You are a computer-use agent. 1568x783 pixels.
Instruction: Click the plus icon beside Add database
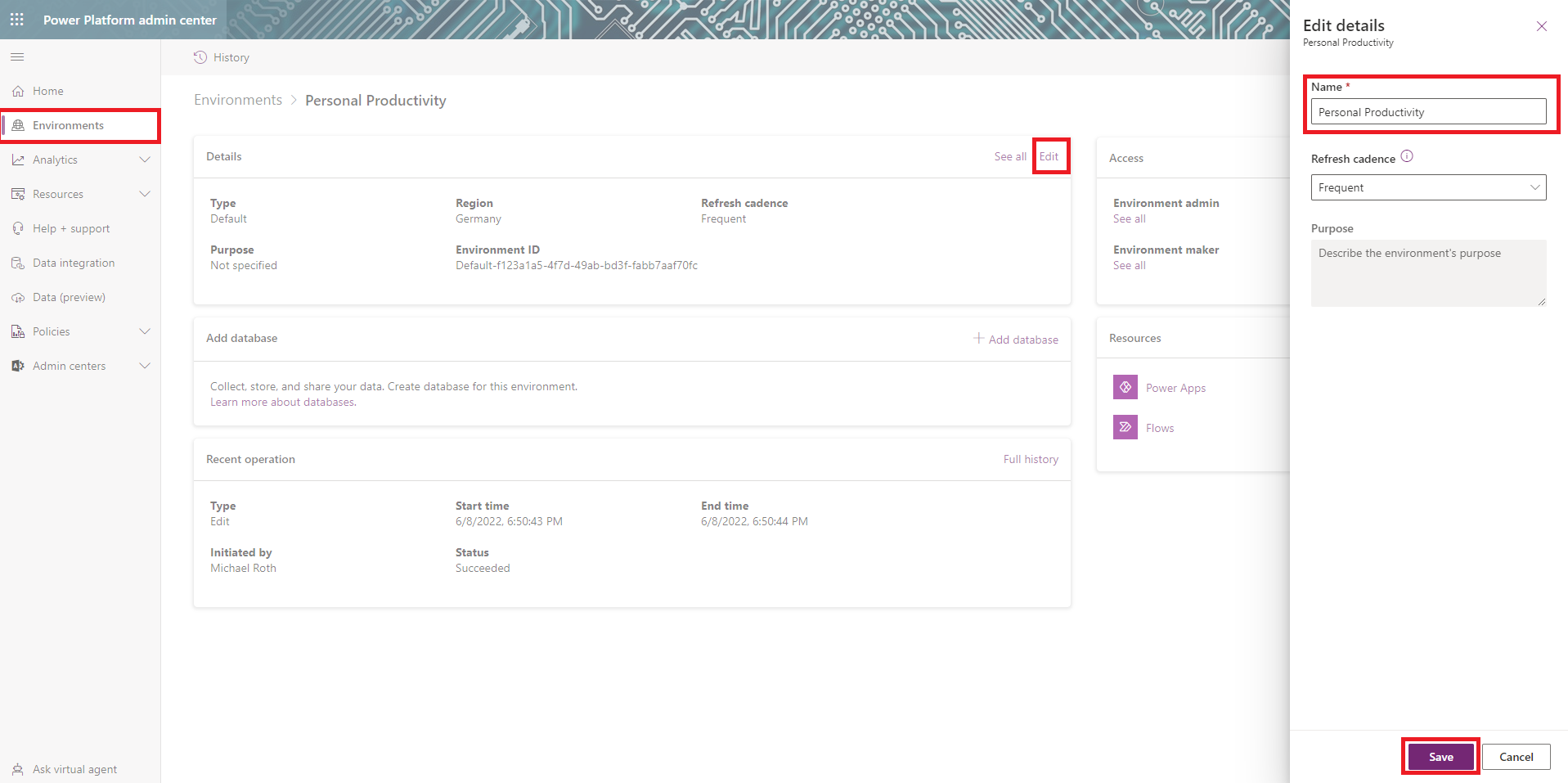point(978,338)
